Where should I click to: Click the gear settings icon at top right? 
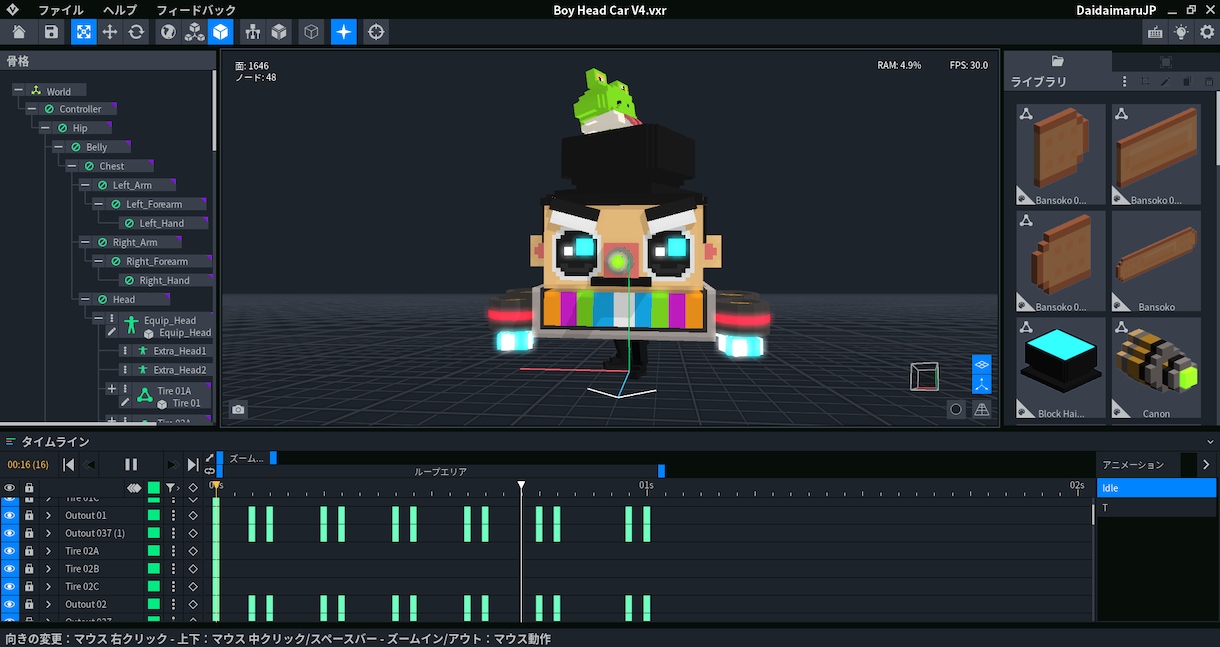point(1207,32)
